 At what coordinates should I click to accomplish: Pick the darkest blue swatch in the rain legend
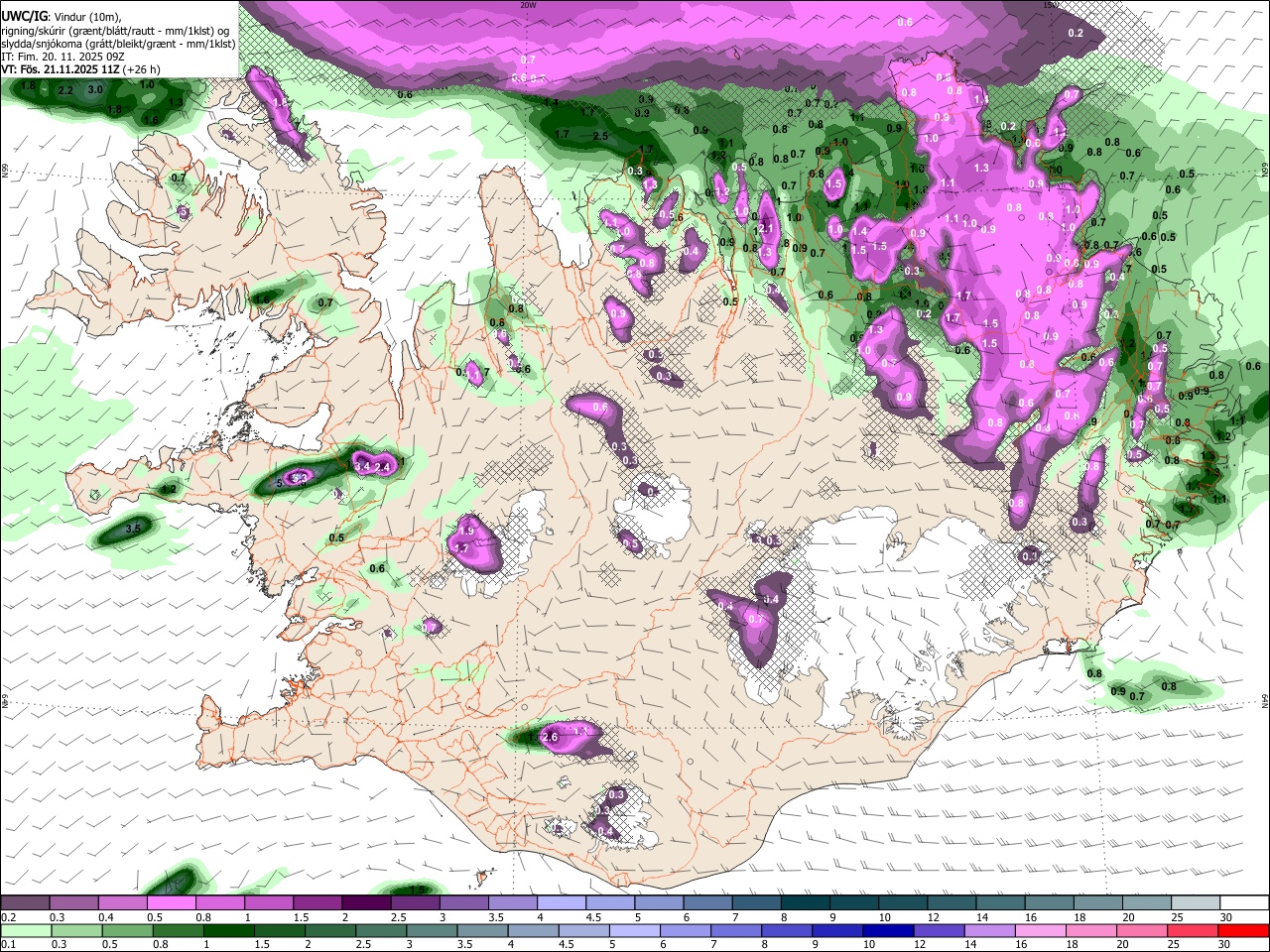[x=888, y=931]
